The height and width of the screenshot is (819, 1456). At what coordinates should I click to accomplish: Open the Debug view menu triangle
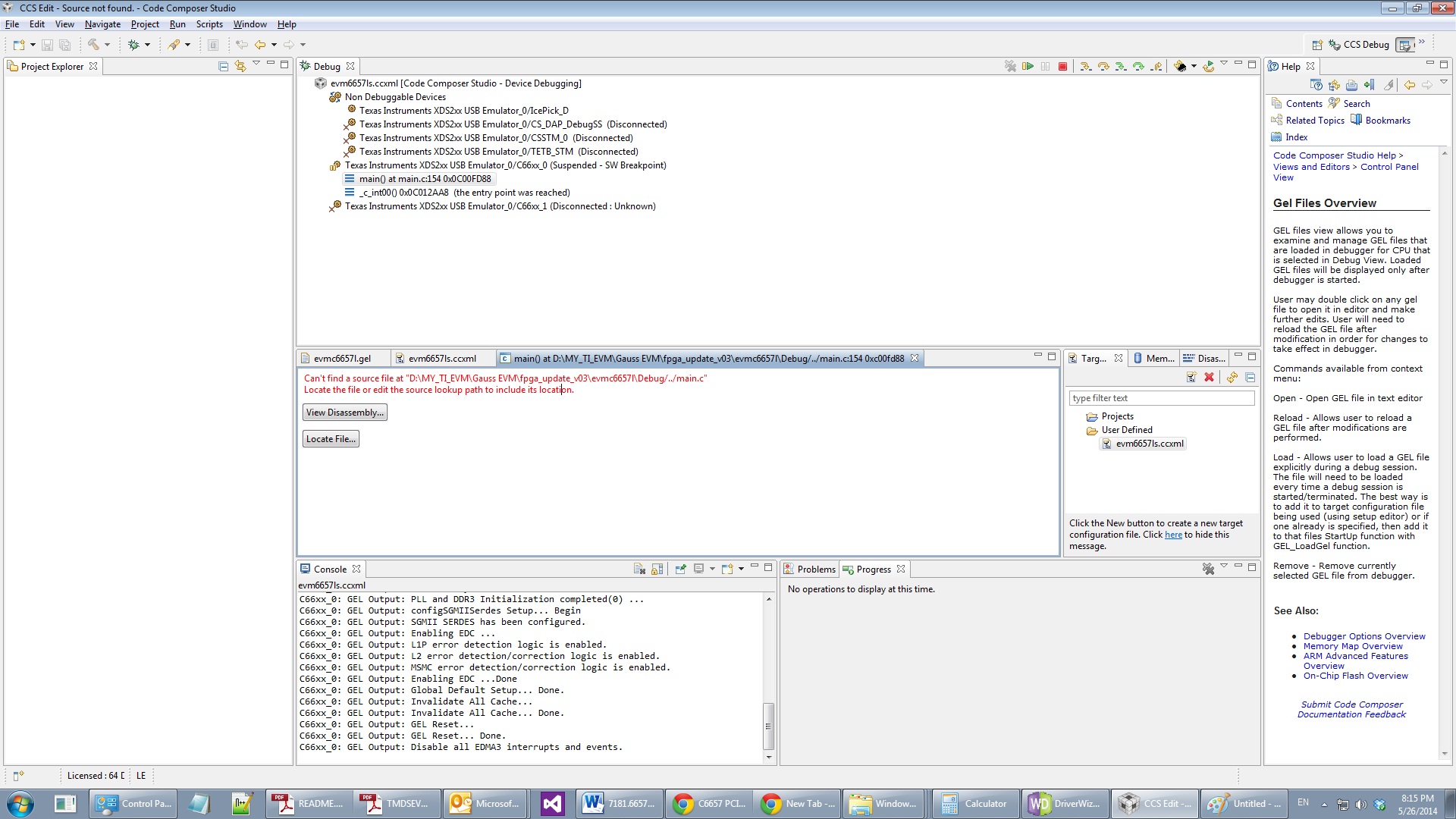1224,64
